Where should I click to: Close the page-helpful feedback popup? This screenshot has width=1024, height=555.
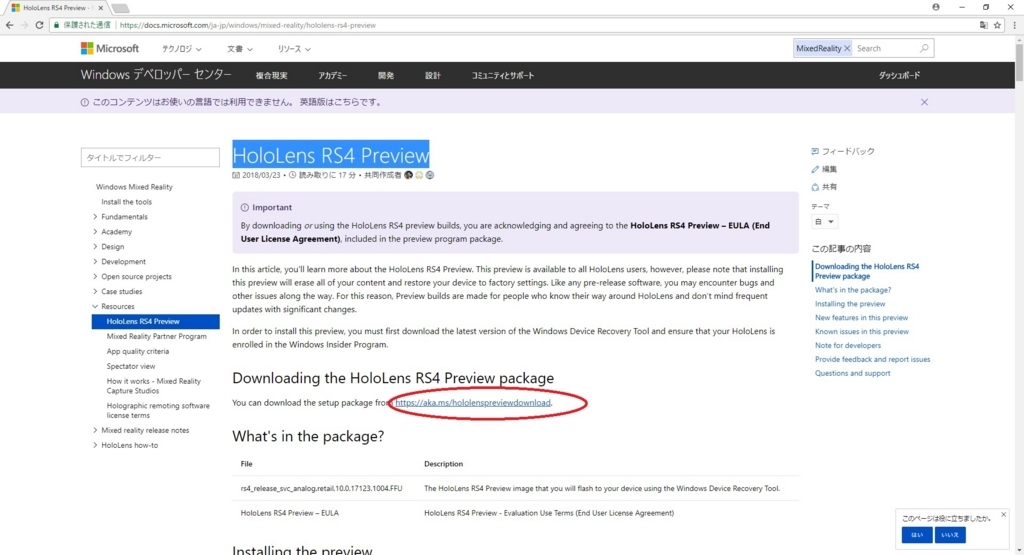point(1004,515)
